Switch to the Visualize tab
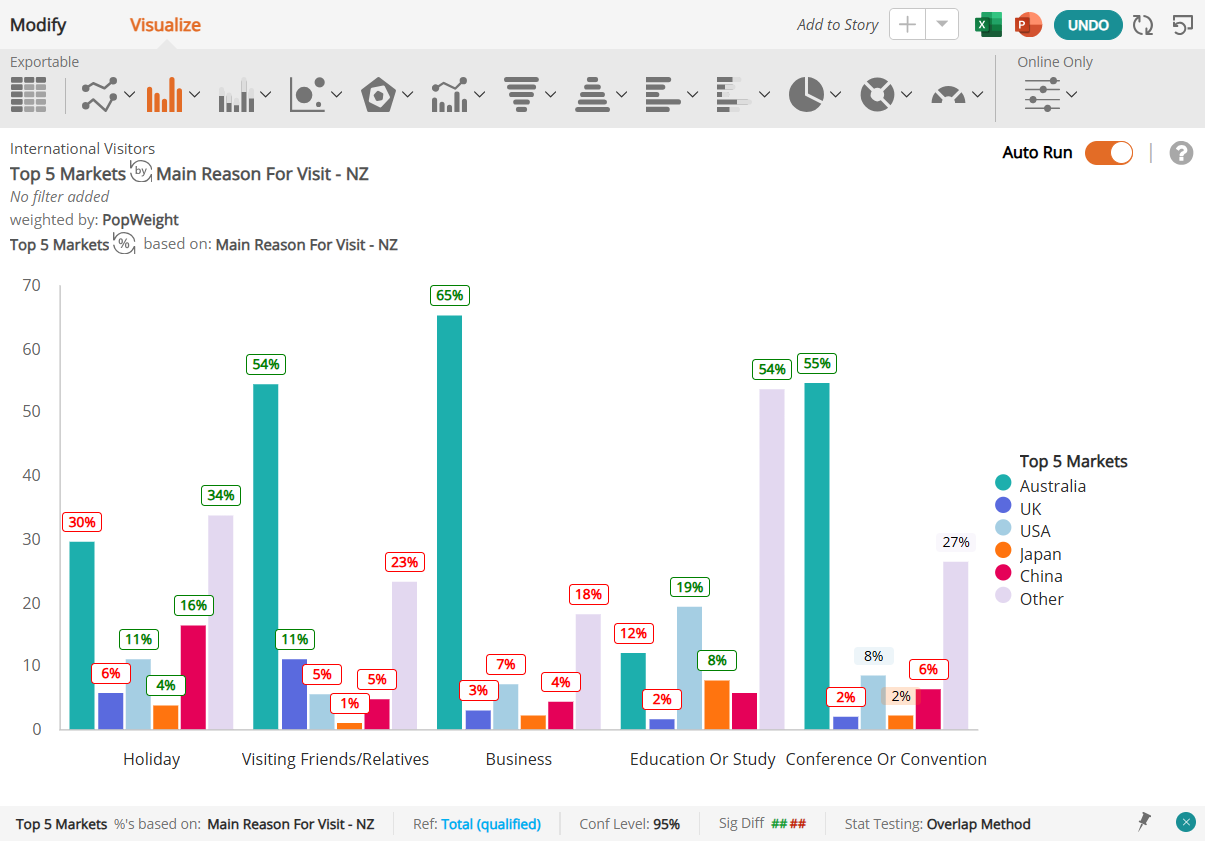1205x841 pixels. pyautogui.click(x=165, y=25)
